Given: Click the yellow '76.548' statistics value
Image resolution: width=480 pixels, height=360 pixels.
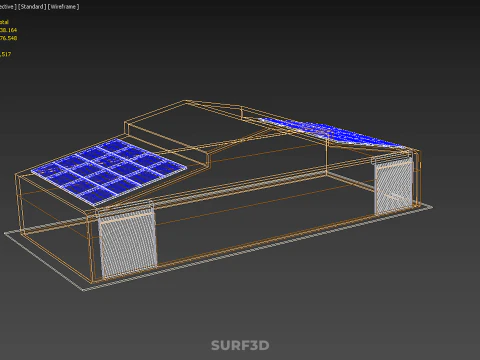Looking at the screenshot, I should pyautogui.click(x=8, y=38).
